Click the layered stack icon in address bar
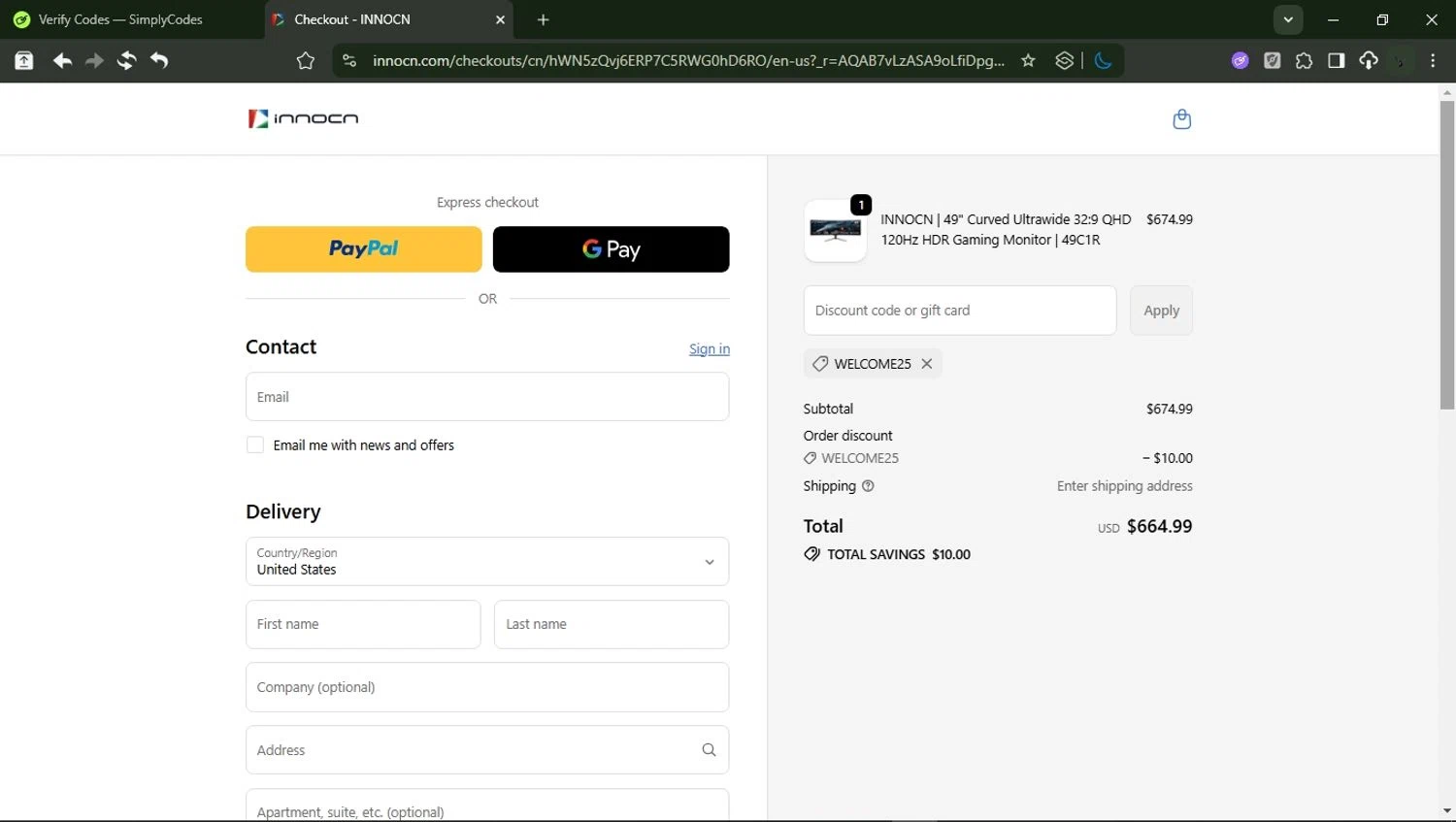 (x=1064, y=60)
